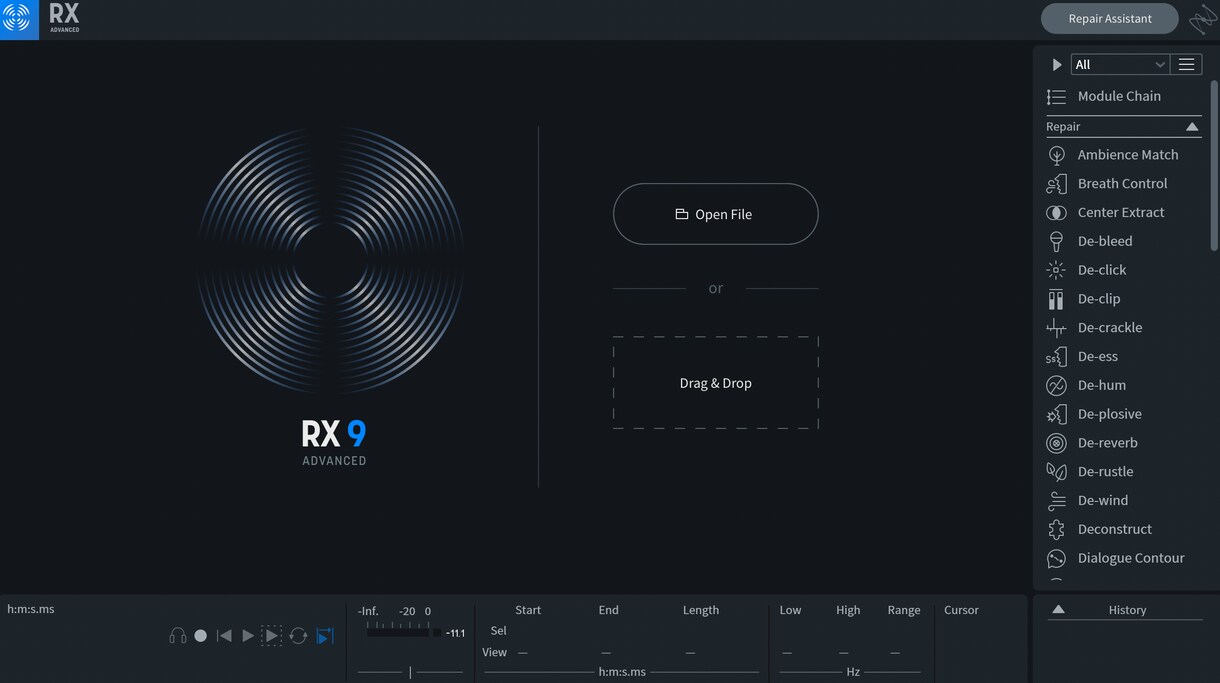Rewind to the start
The width and height of the screenshot is (1220, 683).
point(224,636)
